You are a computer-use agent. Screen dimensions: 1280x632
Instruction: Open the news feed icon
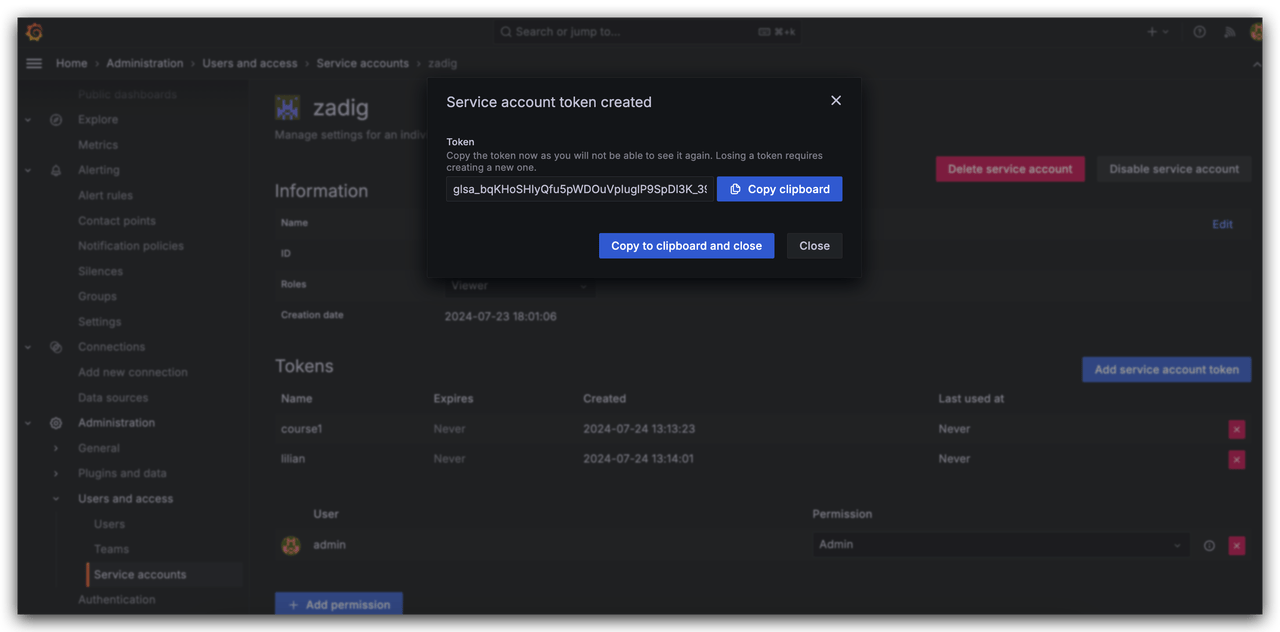[1229, 32]
